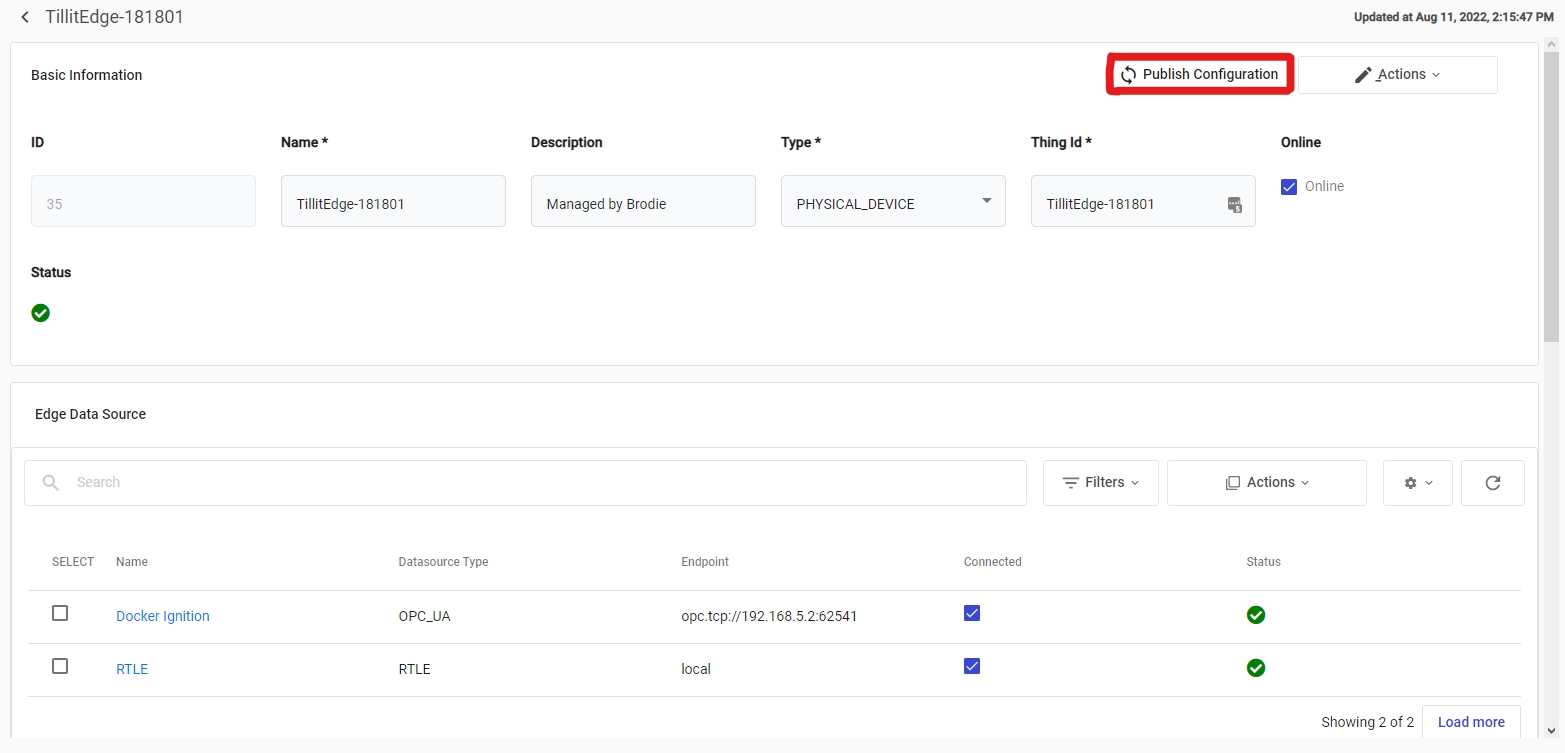Open the Basic Information Actions menu
Image resolution: width=1565 pixels, height=753 pixels.
[x=1397, y=75]
